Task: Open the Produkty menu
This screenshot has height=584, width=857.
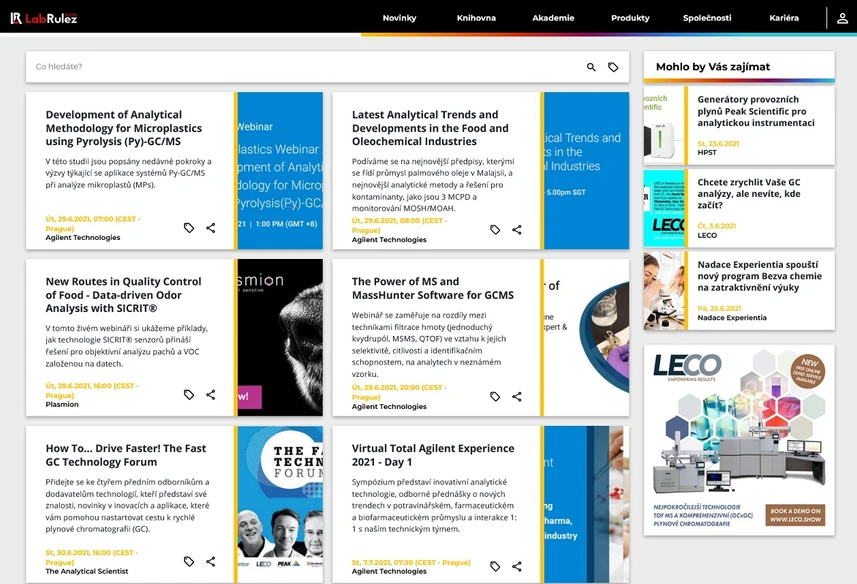Action: point(630,18)
